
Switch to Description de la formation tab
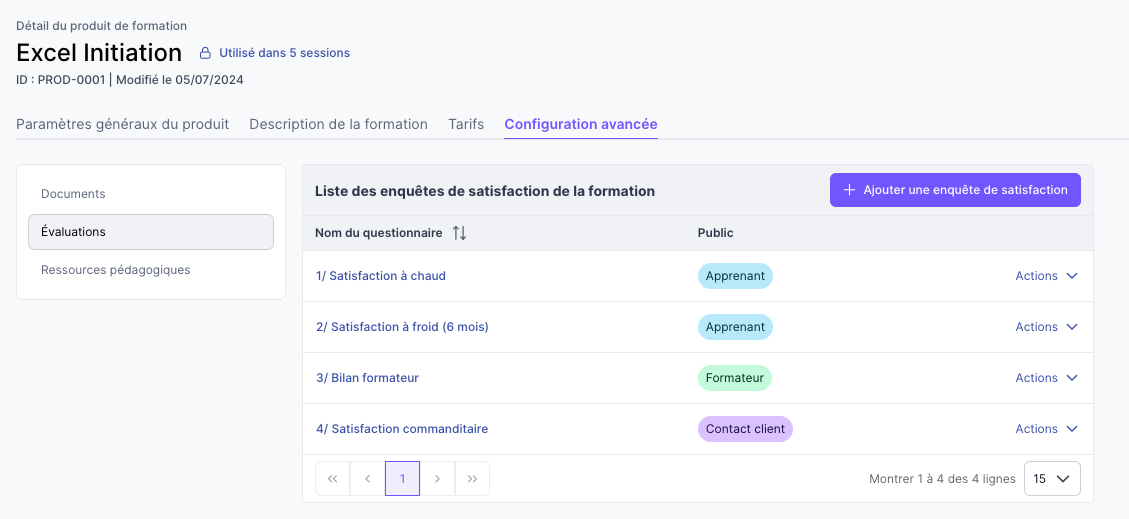[x=338, y=124]
